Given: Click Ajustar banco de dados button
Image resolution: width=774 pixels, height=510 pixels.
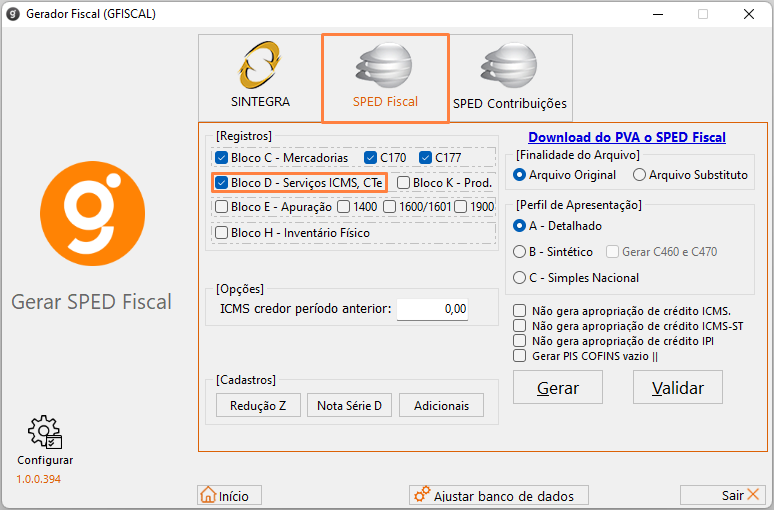Looking at the screenshot, I should point(499,495).
